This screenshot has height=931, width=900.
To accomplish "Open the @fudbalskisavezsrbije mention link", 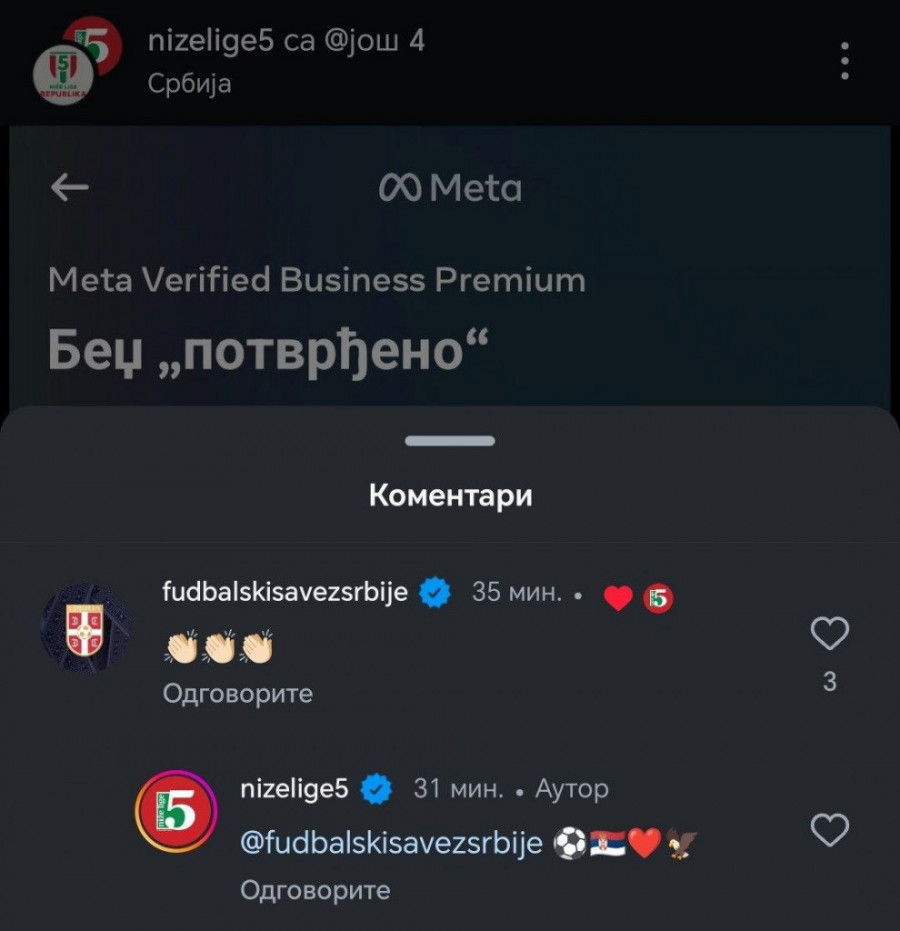I will tap(391, 843).
